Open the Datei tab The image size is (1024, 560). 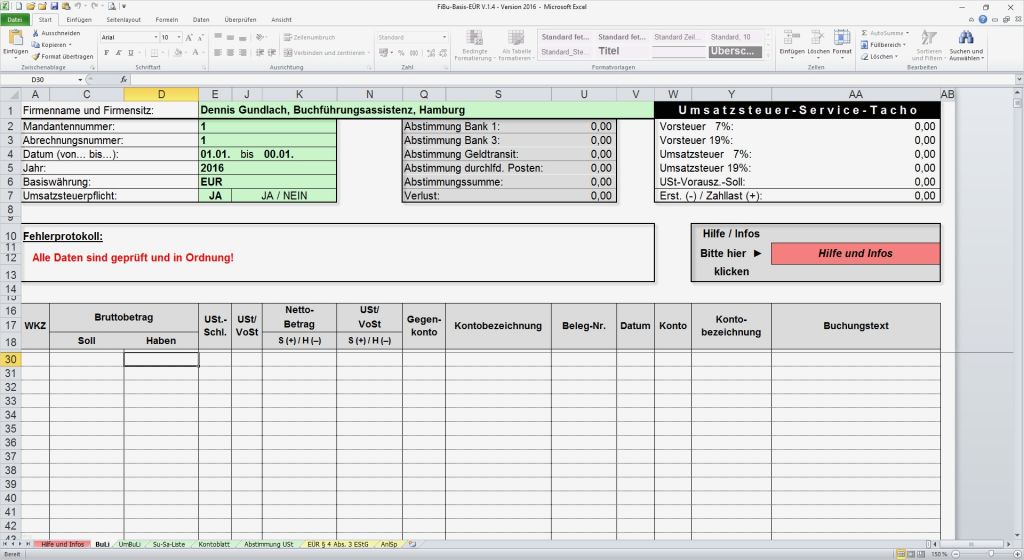14,20
